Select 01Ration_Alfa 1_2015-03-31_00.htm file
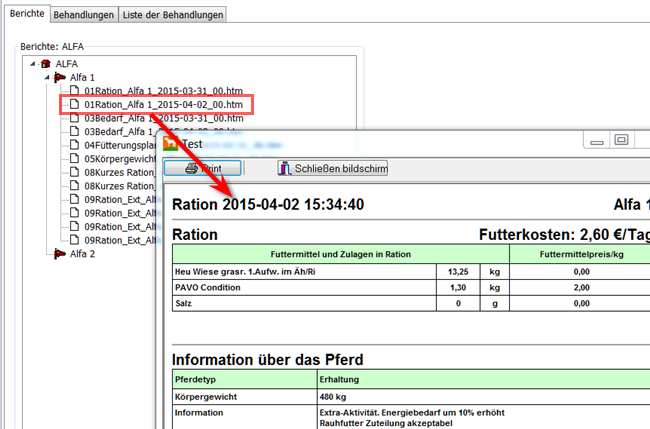Screen dimensions: 650x429 click(163, 91)
